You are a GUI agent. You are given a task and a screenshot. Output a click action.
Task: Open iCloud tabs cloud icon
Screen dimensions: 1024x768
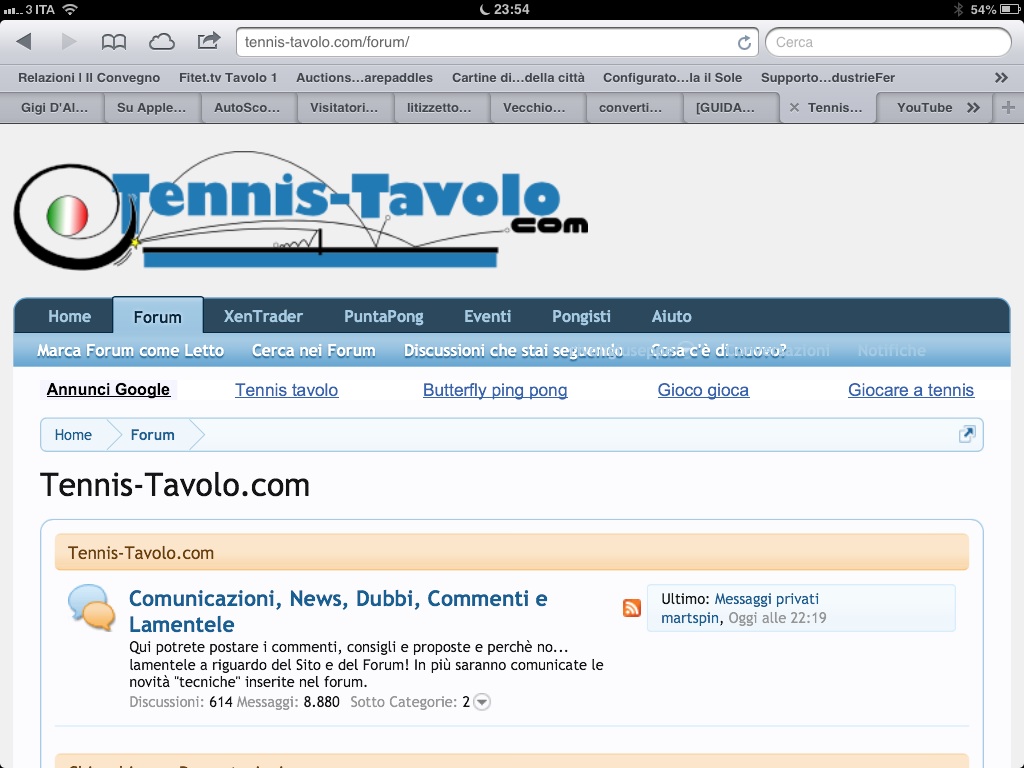161,42
